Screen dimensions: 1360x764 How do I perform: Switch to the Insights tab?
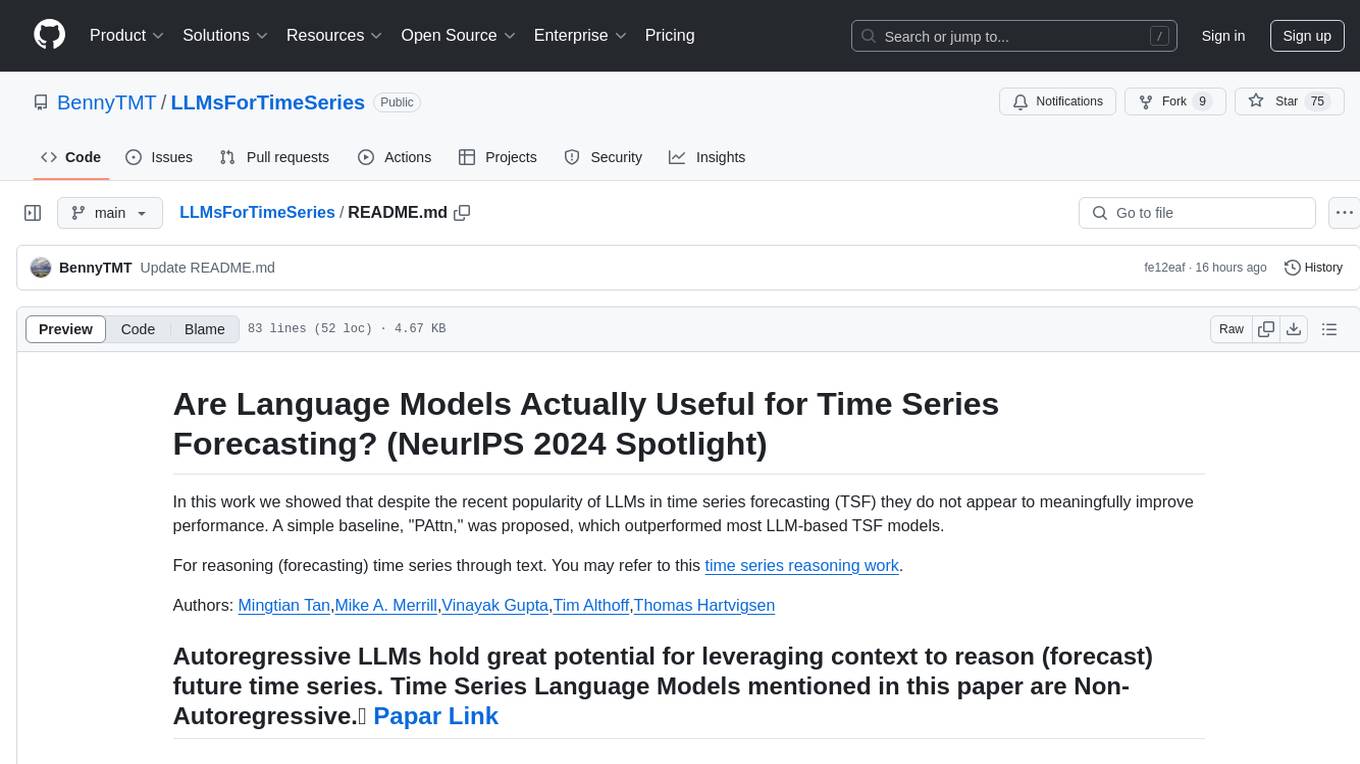[707, 157]
